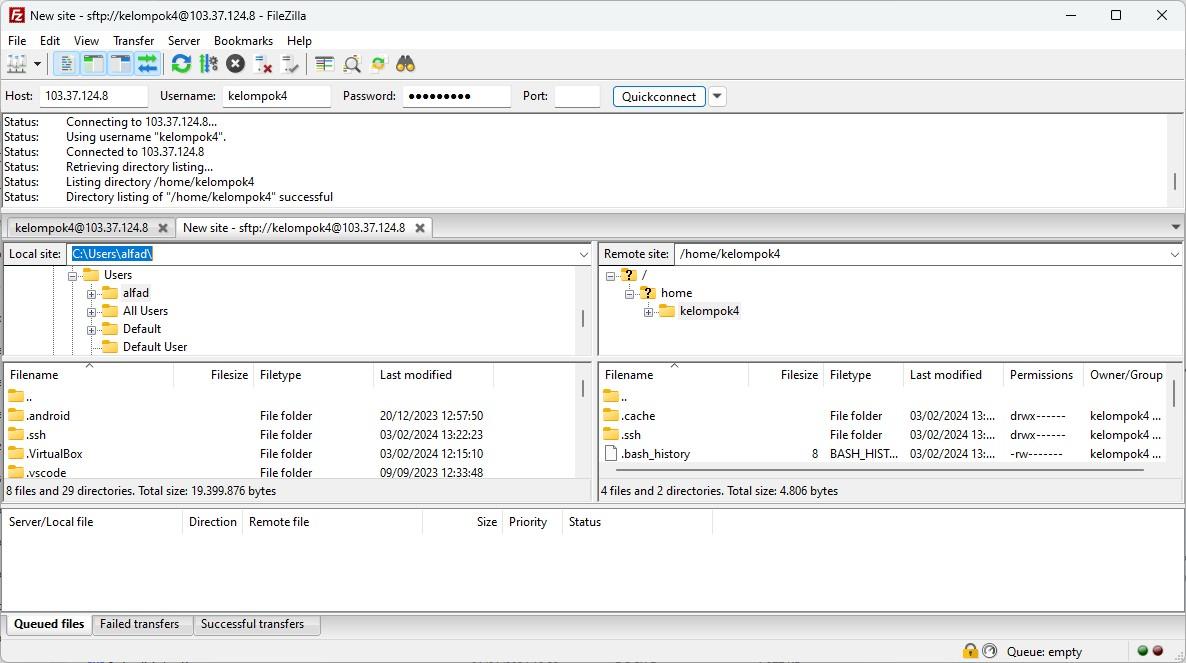Switch to Failed transfers tab
Screen dimensions: 1186x663
[x=140, y=624]
